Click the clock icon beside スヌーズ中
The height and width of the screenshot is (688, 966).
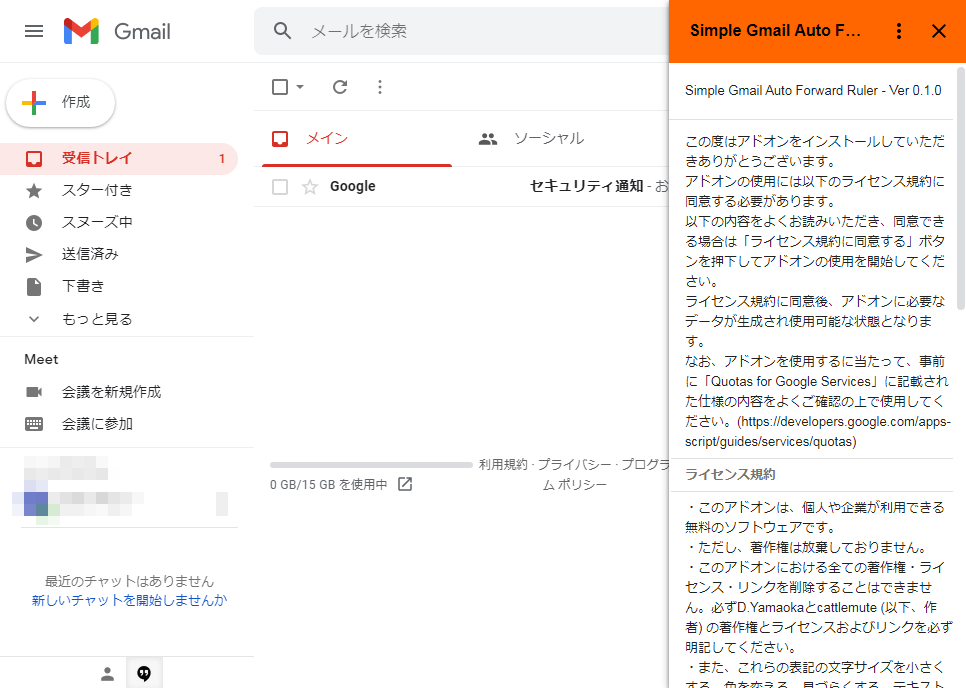34,223
